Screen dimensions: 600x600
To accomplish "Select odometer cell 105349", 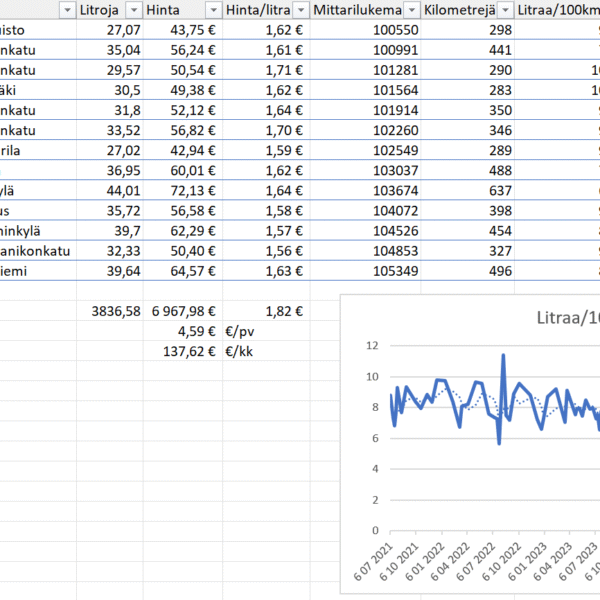I will coord(379,272).
